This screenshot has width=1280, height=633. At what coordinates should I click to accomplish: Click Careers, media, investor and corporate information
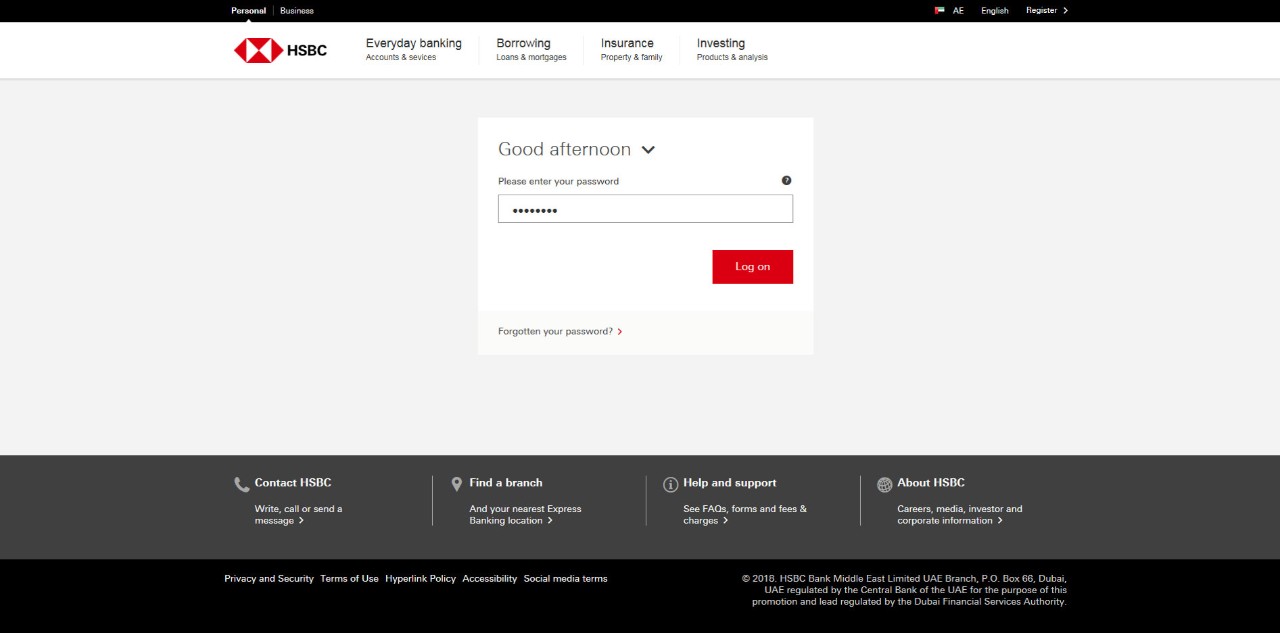coord(960,515)
